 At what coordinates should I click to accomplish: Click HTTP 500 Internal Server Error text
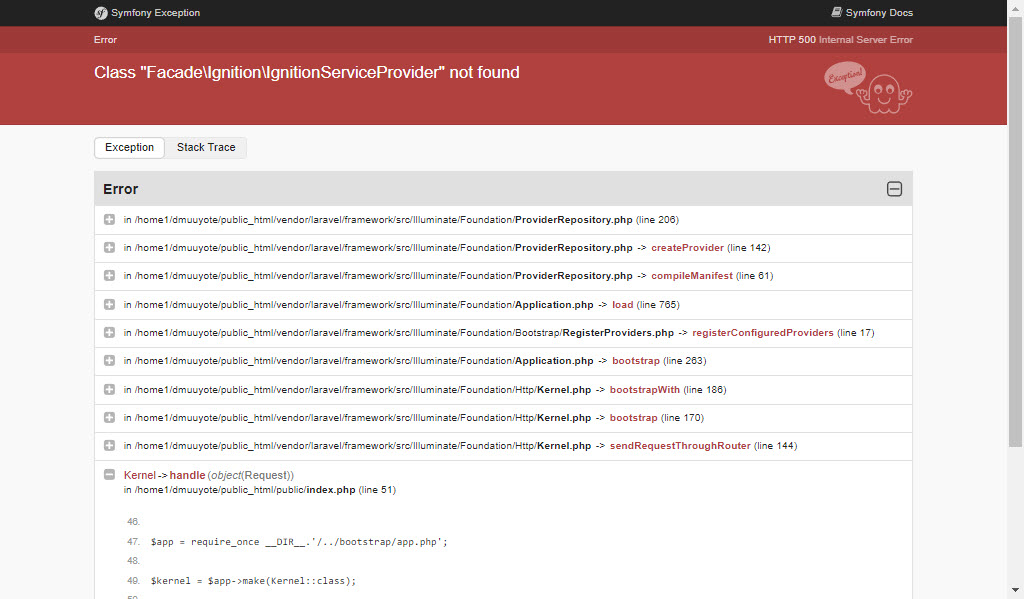click(x=840, y=40)
